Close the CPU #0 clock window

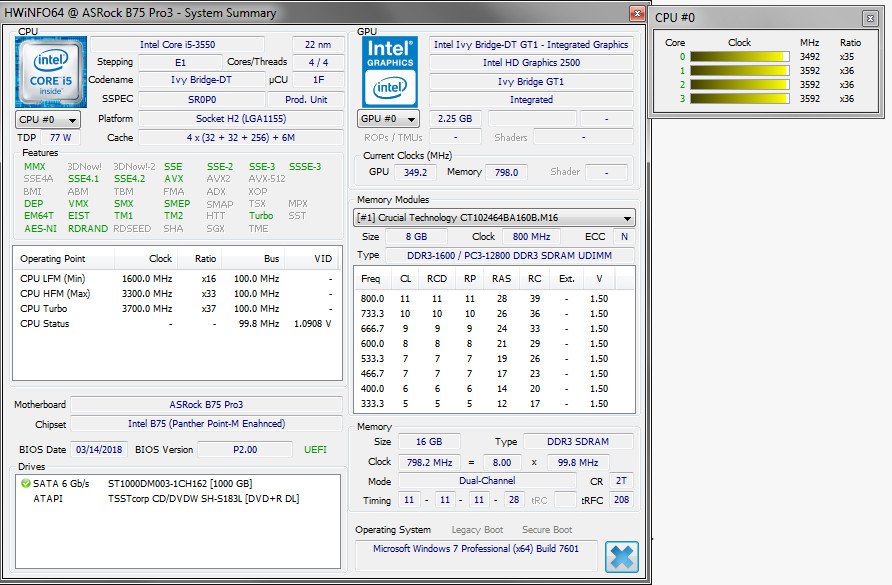click(870, 18)
